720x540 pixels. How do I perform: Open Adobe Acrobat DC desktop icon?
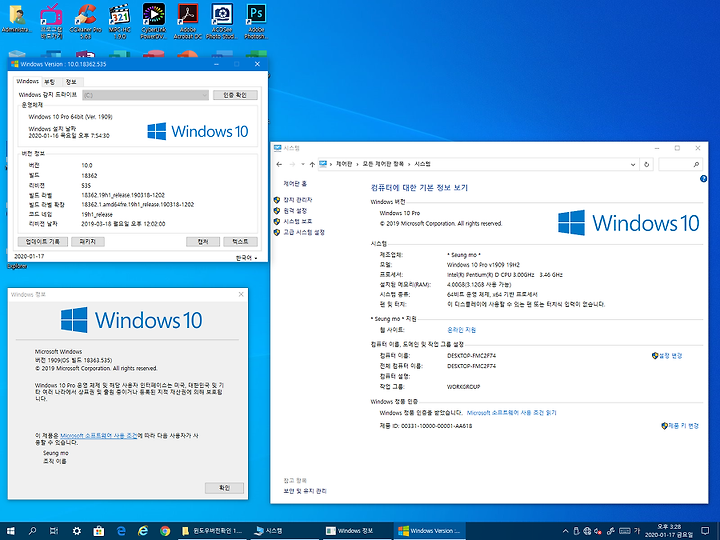click(187, 21)
